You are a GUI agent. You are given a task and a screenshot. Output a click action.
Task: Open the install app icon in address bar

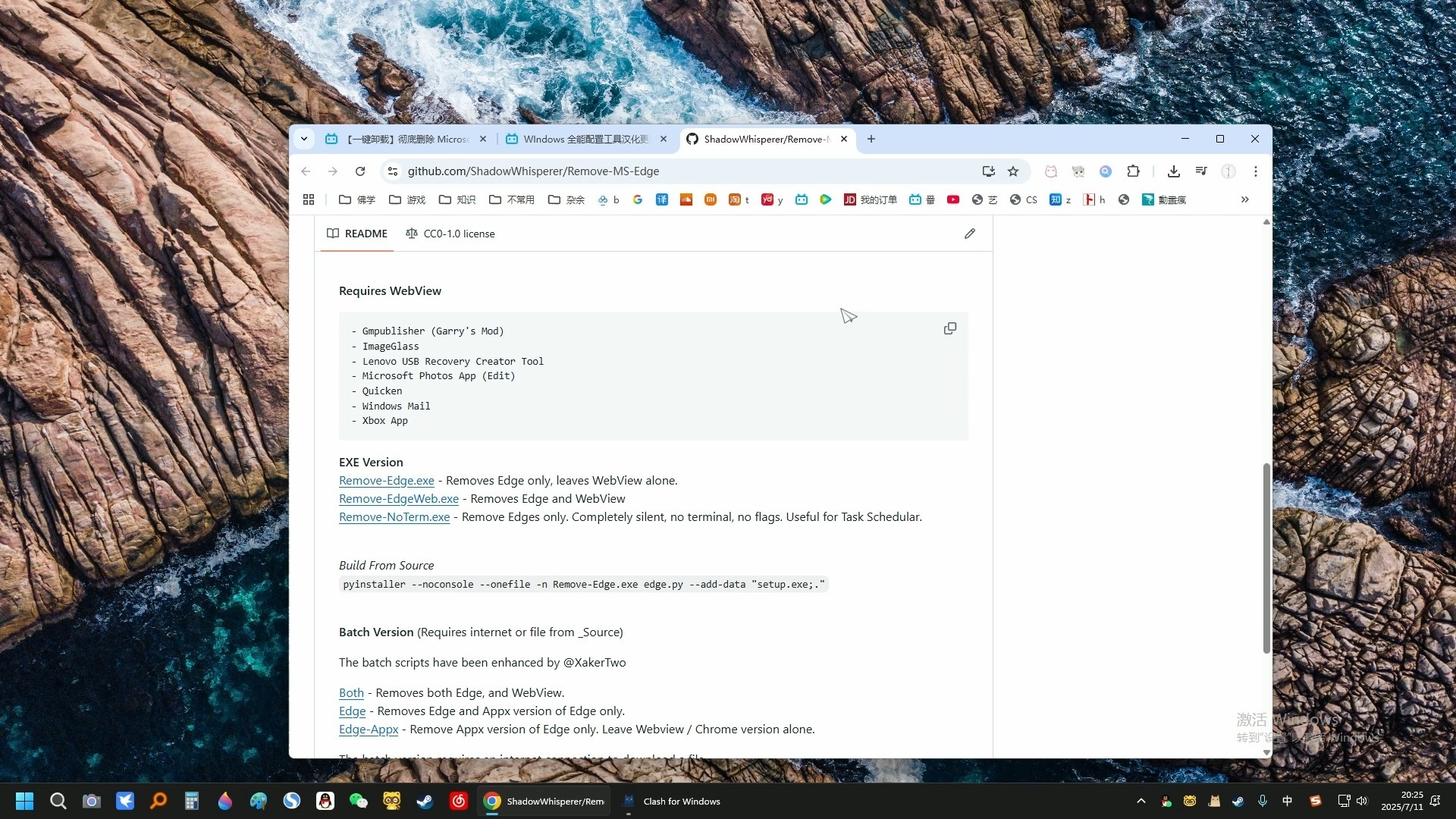988,171
